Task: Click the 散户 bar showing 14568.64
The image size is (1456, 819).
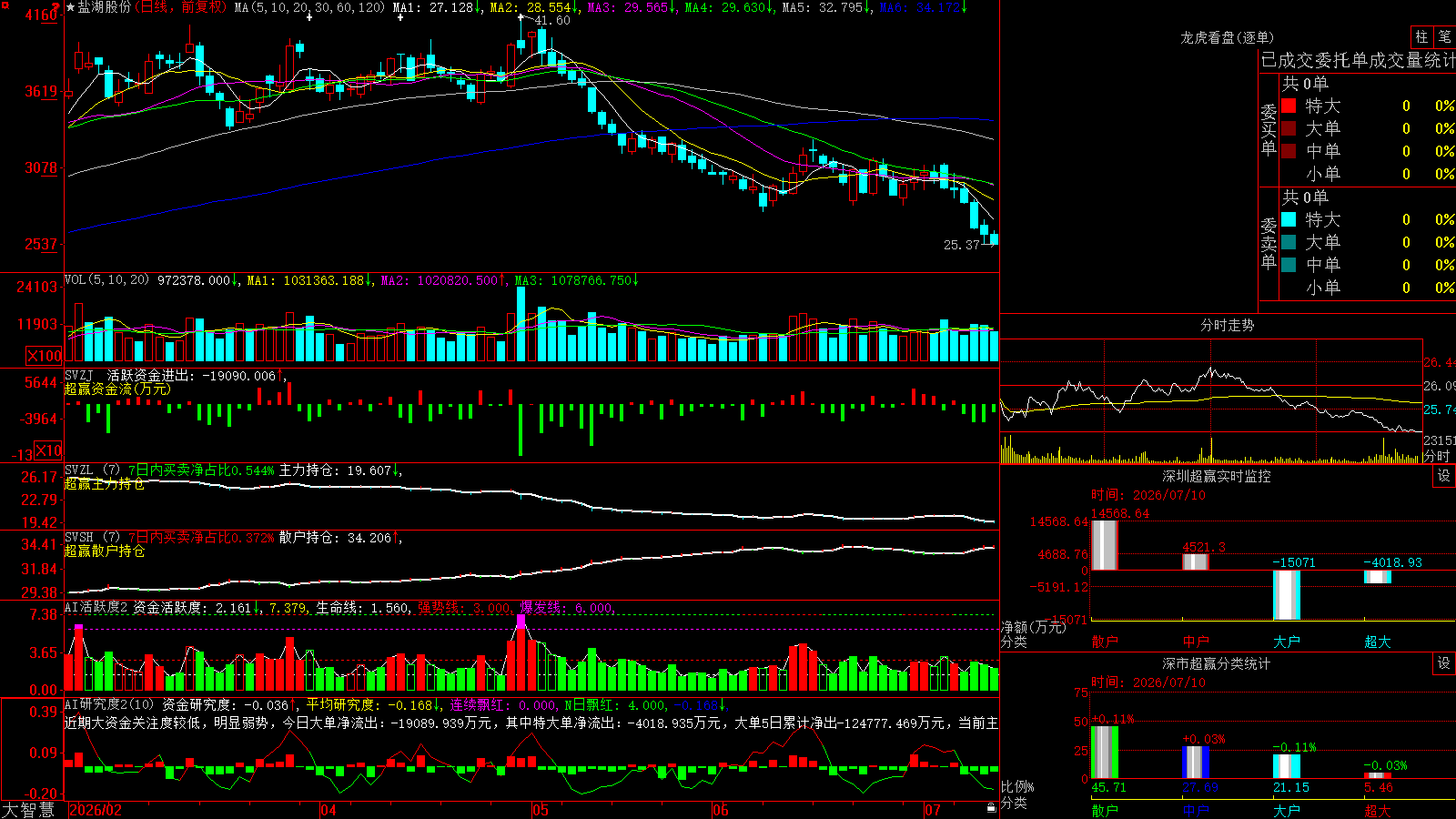Action: (1104, 545)
